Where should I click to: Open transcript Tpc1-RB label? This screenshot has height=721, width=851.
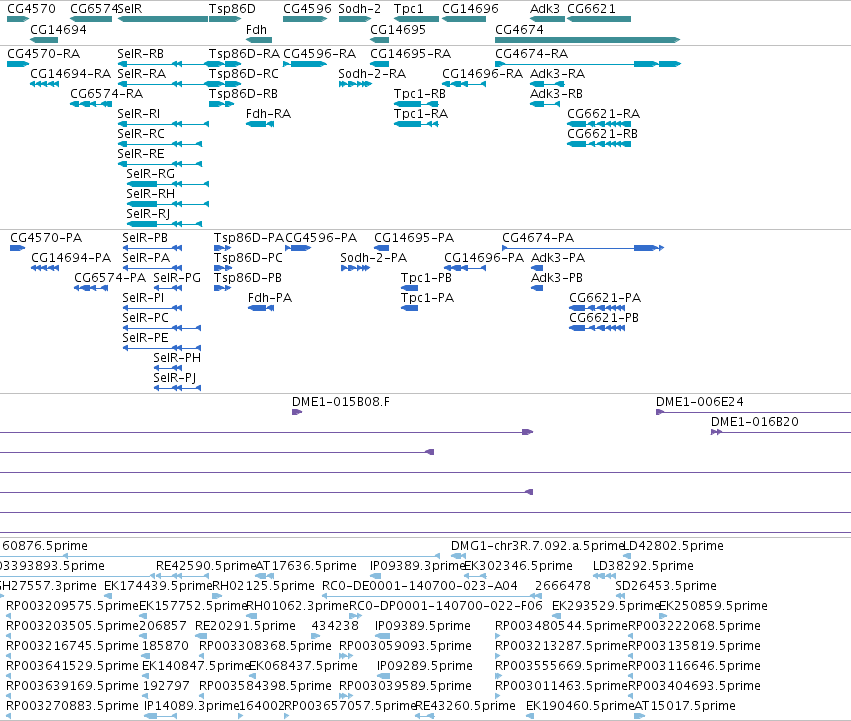point(420,93)
